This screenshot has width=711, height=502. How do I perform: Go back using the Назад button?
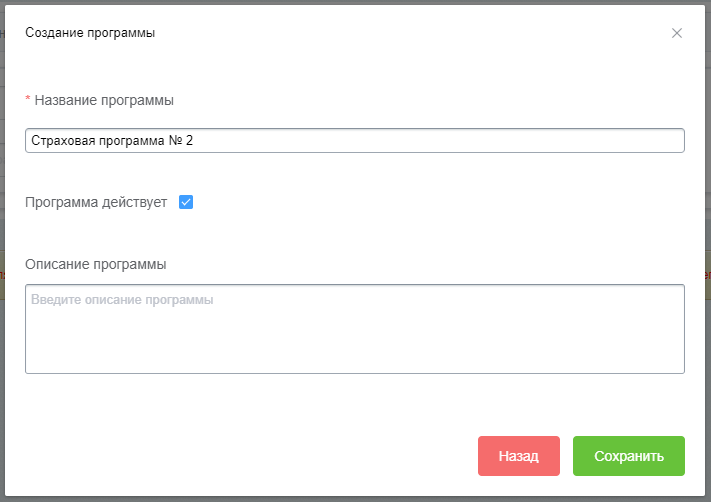(519, 456)
